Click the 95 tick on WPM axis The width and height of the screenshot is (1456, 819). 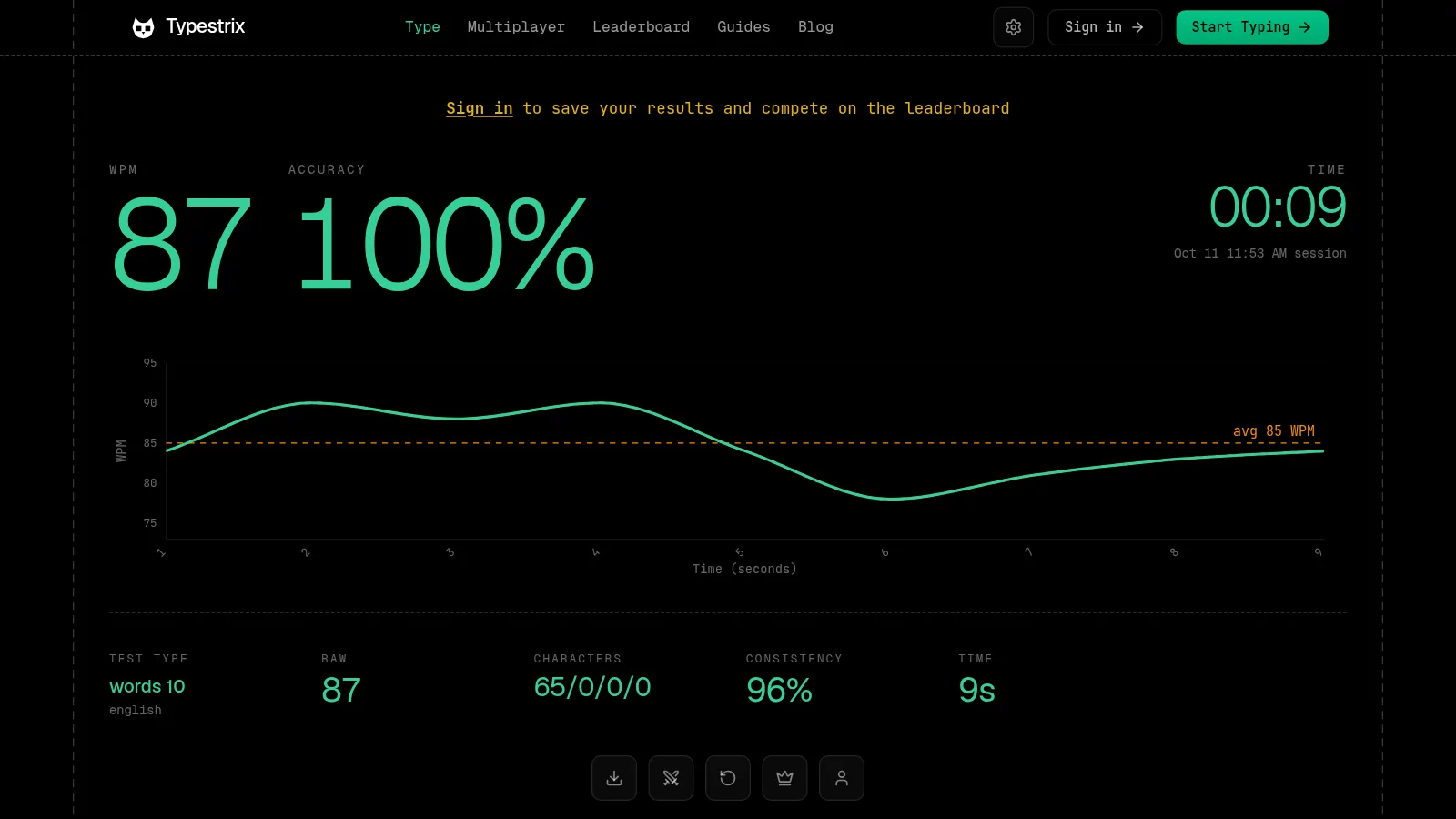tap(150, 363)
